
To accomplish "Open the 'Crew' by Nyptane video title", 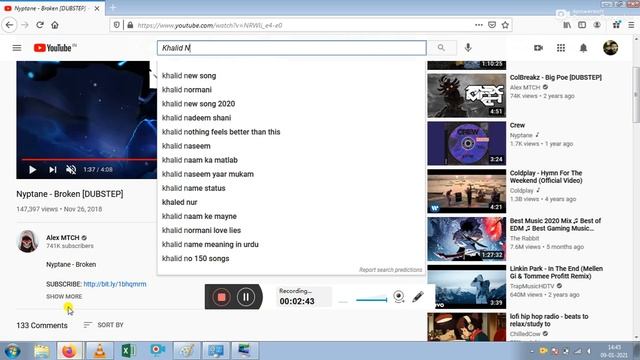I will pos(517,125).
